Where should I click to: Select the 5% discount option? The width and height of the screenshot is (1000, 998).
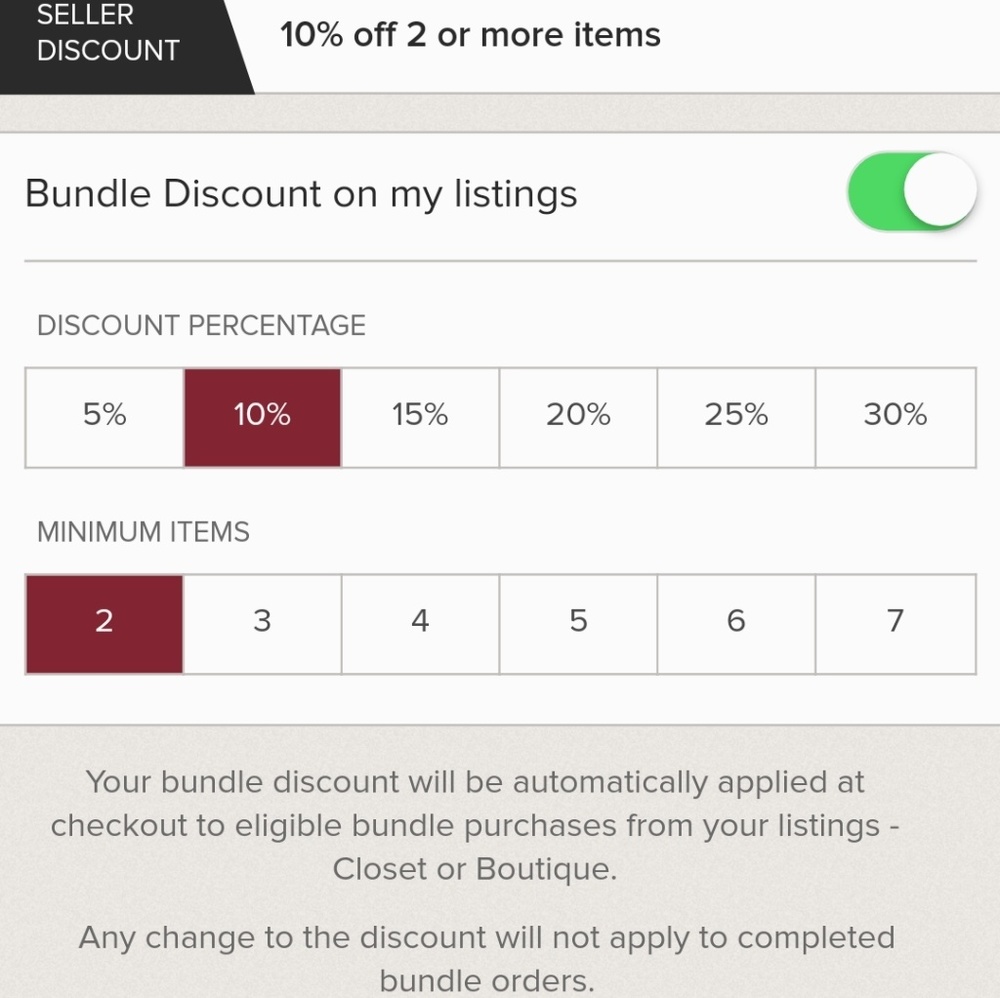tap(103, 417)
